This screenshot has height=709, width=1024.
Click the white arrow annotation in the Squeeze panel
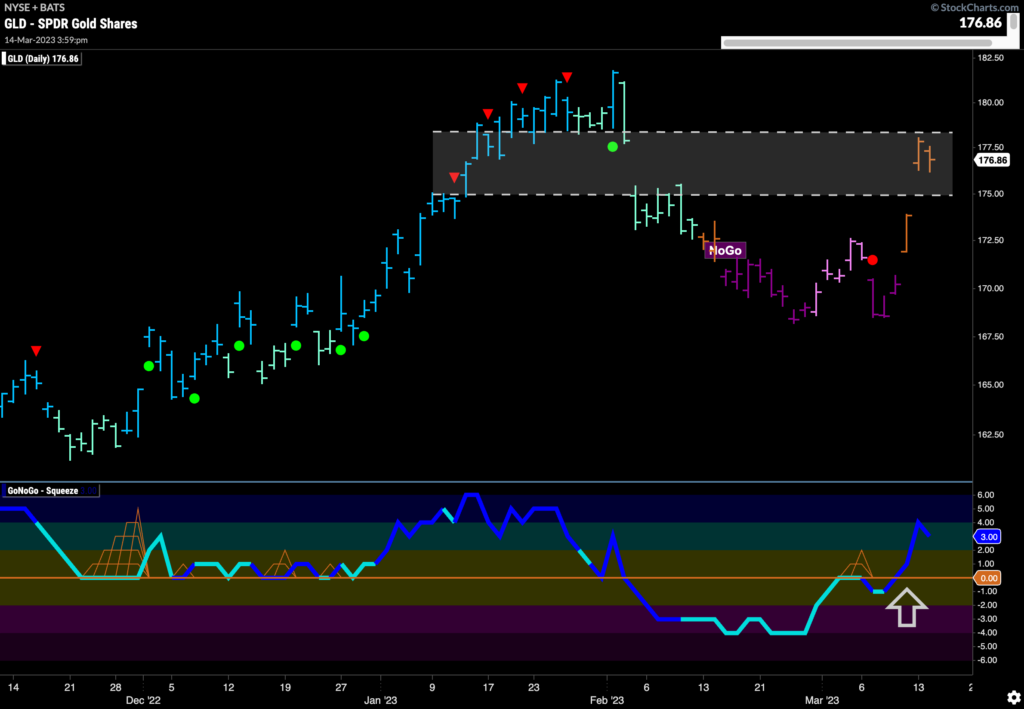coord(907,608)
